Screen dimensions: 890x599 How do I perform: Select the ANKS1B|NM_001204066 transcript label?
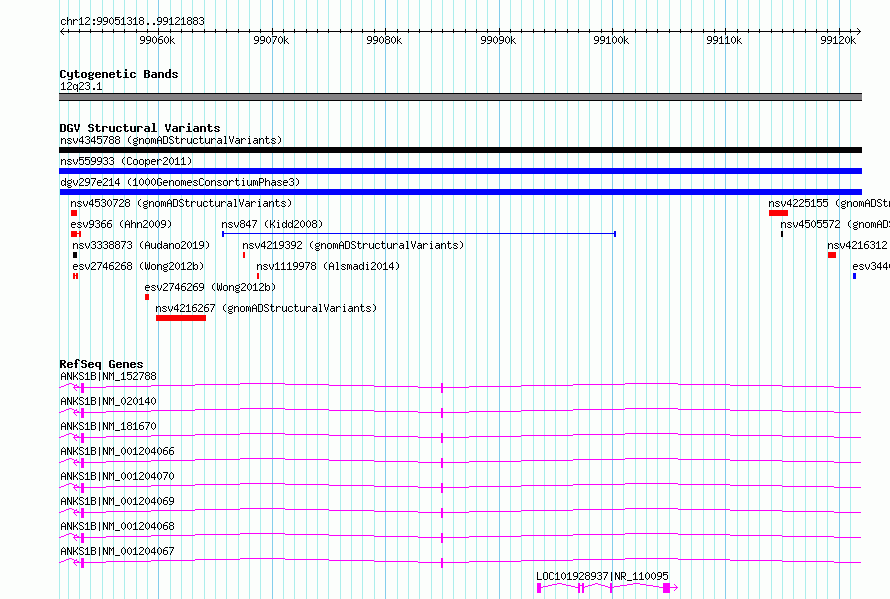(117, 451)
